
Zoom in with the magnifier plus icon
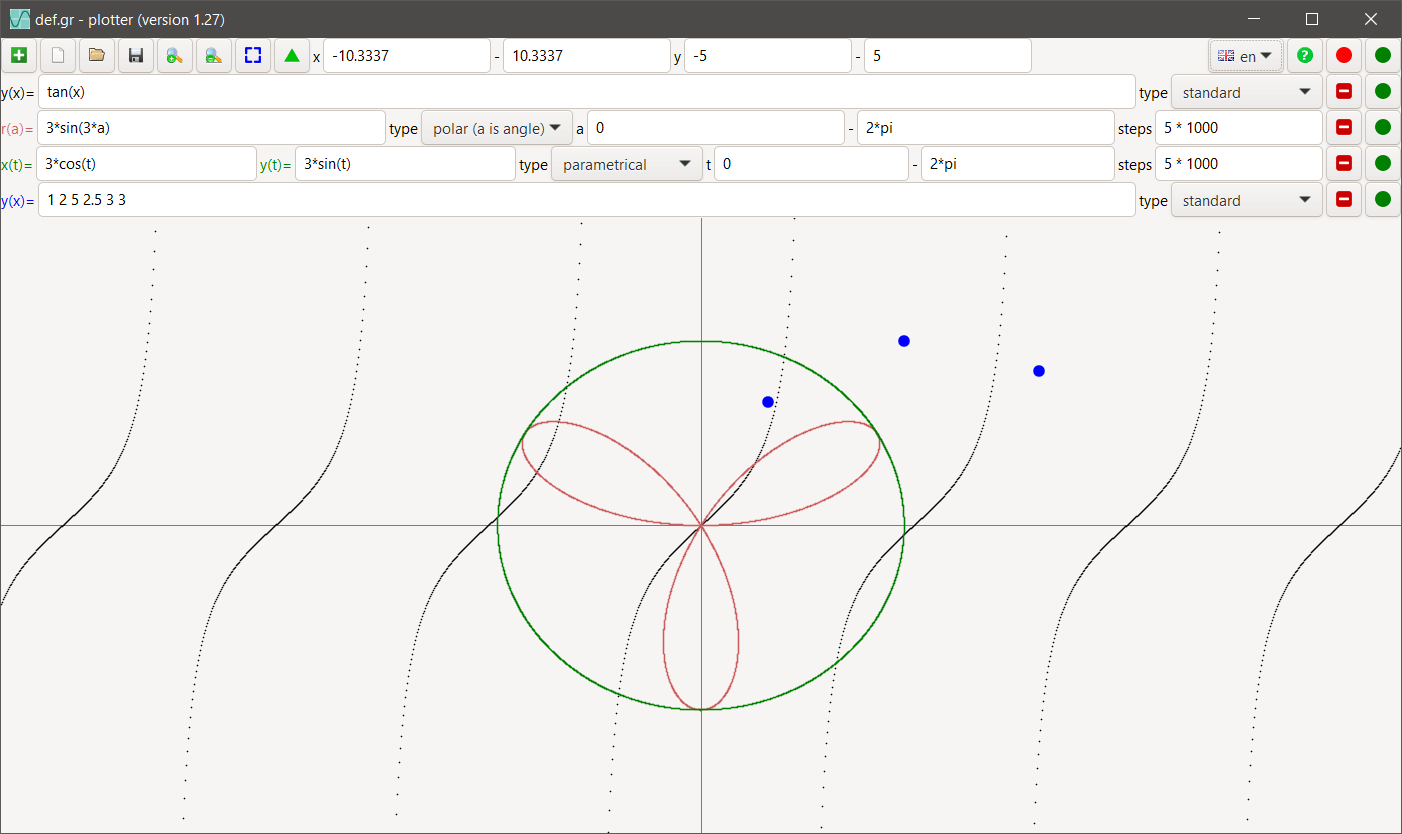click(175, 56)
